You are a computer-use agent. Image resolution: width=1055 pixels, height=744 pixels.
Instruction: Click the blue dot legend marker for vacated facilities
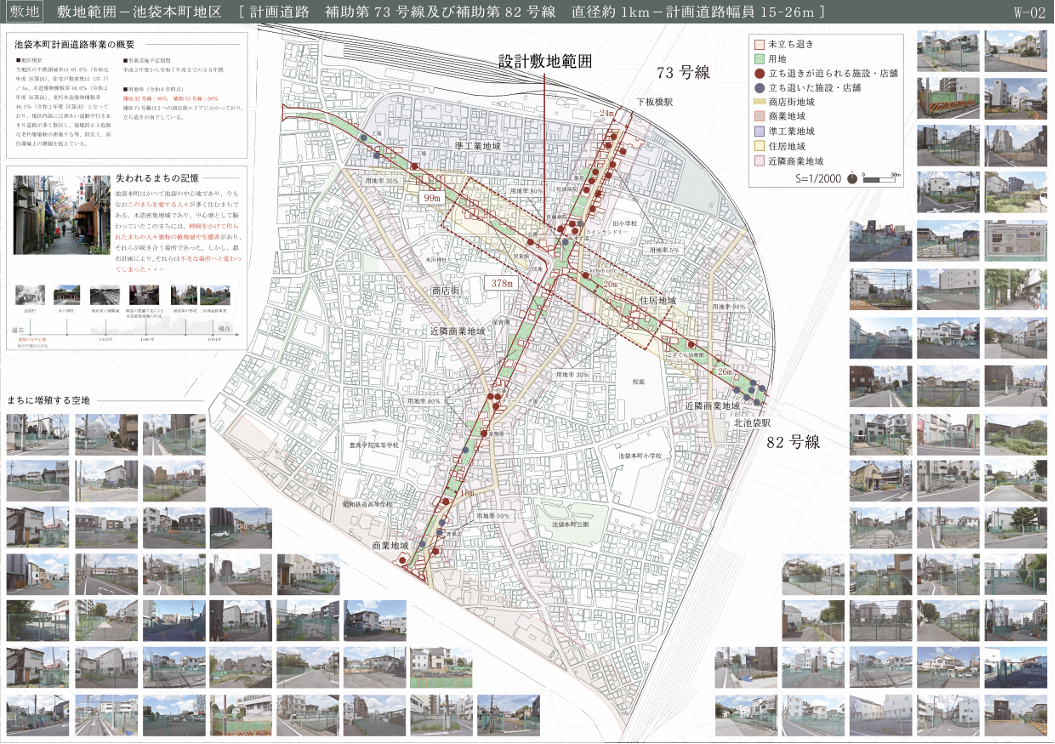coord(759,88)
